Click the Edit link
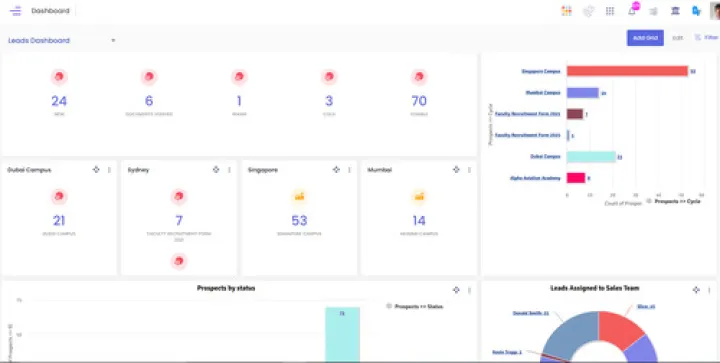 pyautogui.click(x=678, y=38)
